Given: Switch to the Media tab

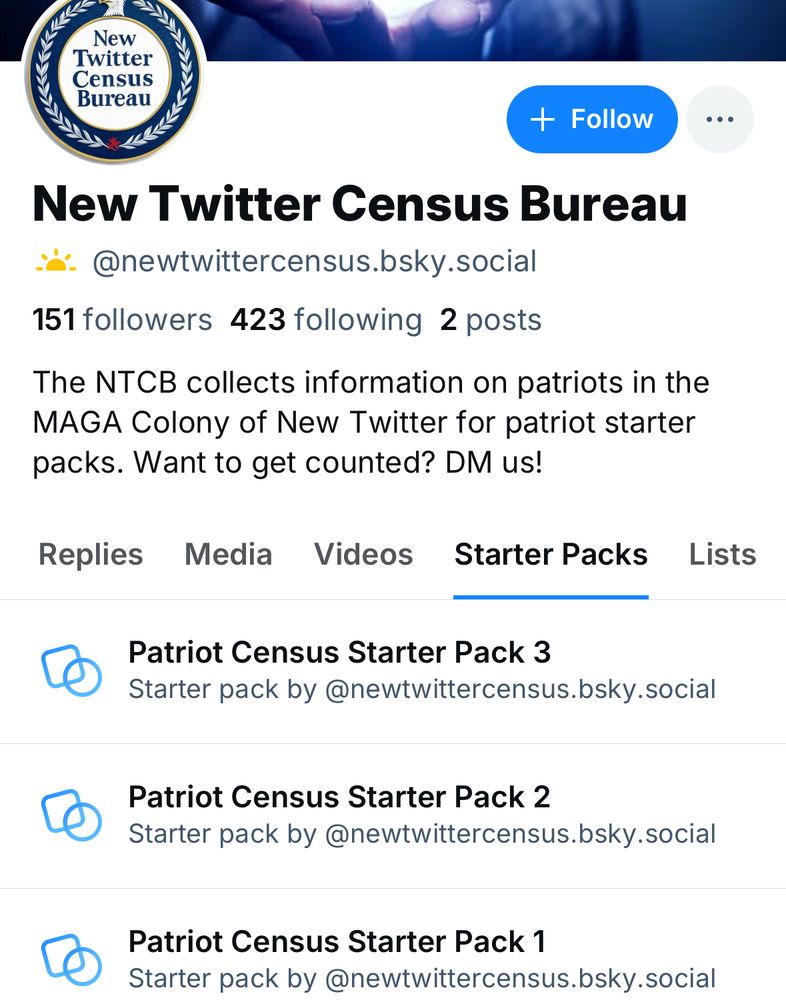Looking at the screenshot, I should (228, 554).
